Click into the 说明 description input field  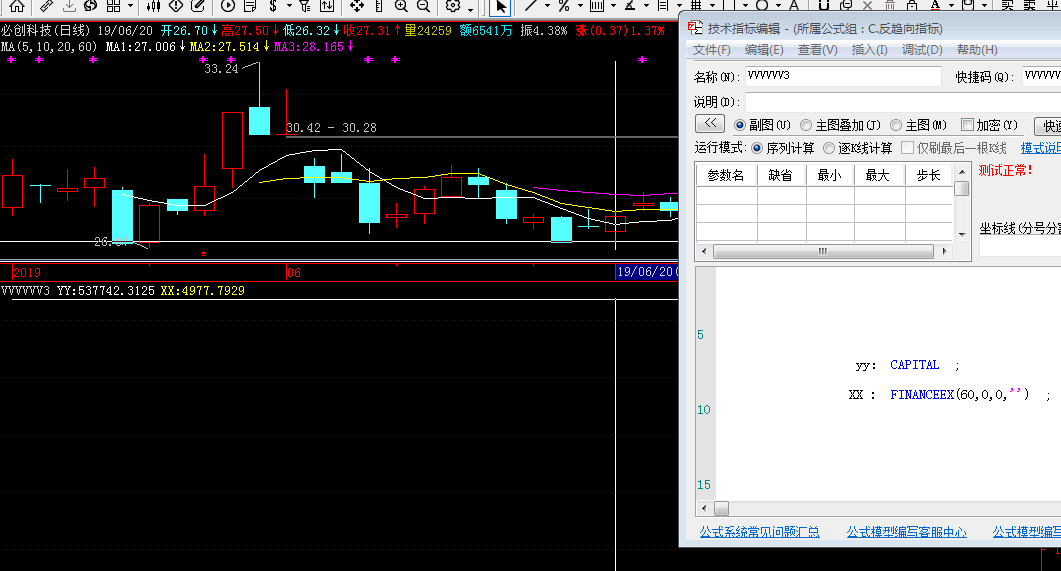[x=903, y=102]
